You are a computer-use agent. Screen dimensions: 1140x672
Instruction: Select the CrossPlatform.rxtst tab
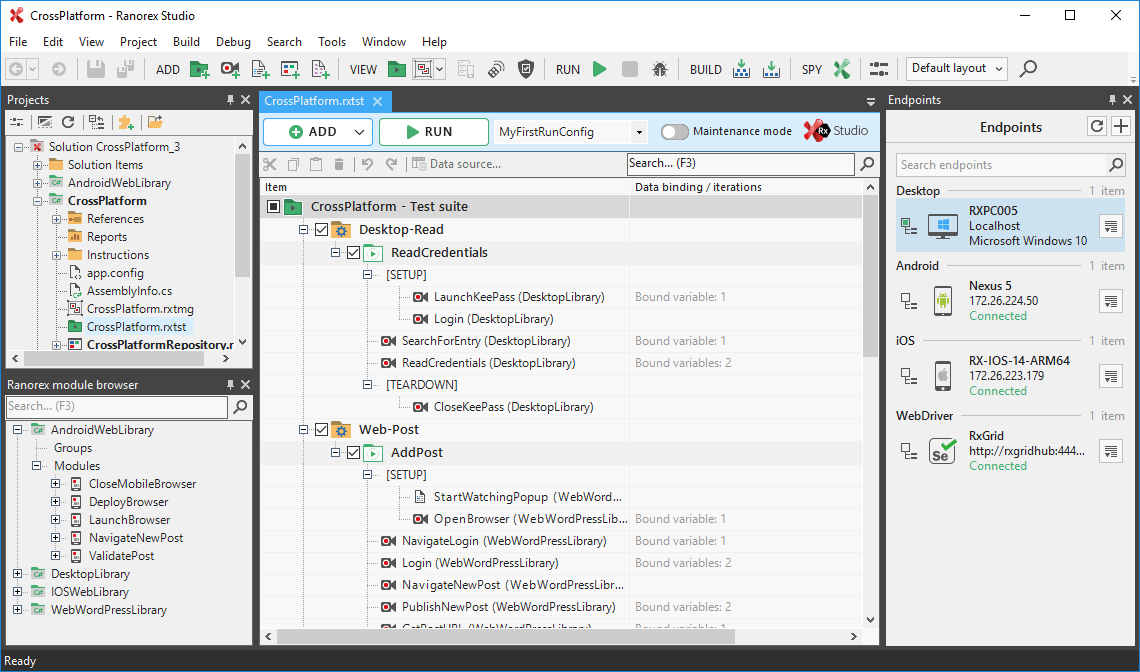pos(315,101)
